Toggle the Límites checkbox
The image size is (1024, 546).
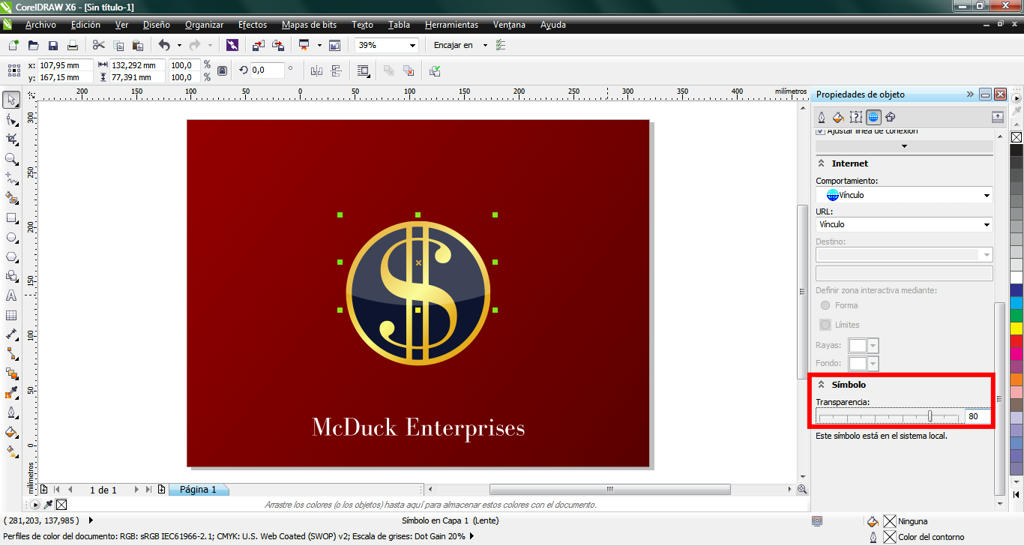point(825,325)
